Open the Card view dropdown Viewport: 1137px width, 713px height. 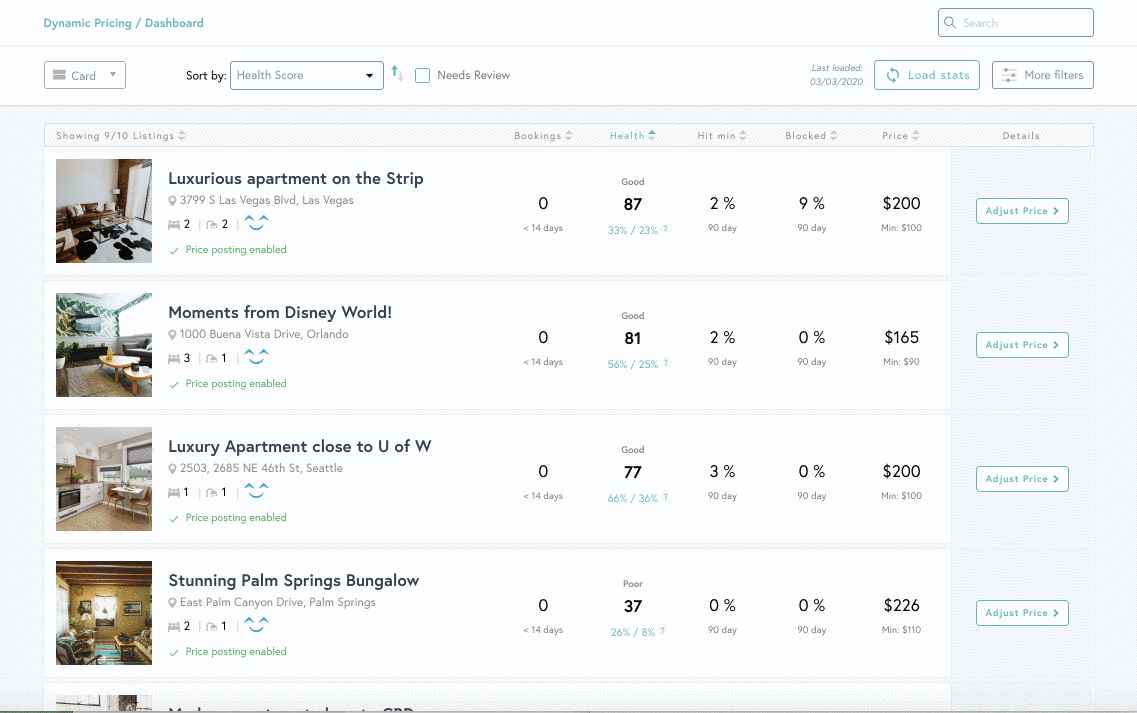coord(85,75)
